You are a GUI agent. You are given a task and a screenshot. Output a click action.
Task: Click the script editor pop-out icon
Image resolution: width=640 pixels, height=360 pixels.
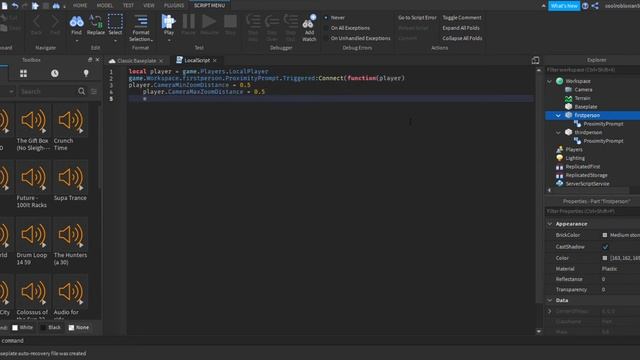536,60
